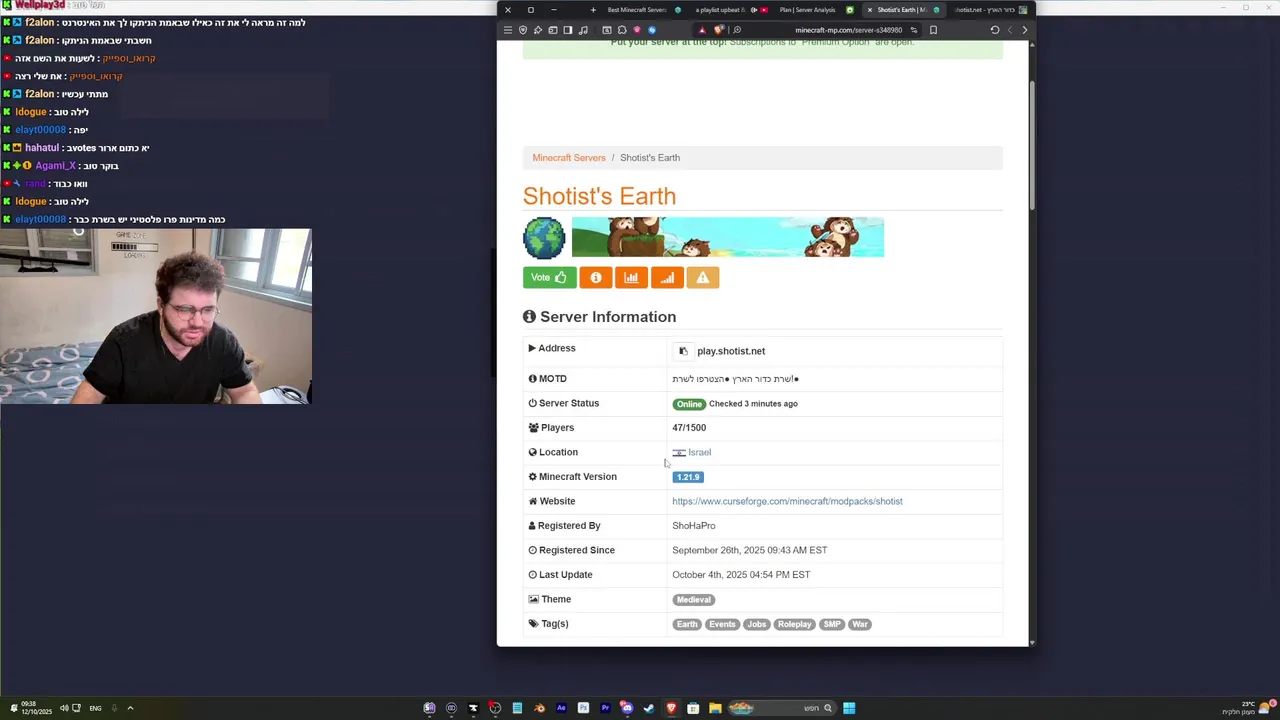This screenshot has height=720, width=1280.
Task: Click the thumbs-up Vote button
Action: point(549,277)
